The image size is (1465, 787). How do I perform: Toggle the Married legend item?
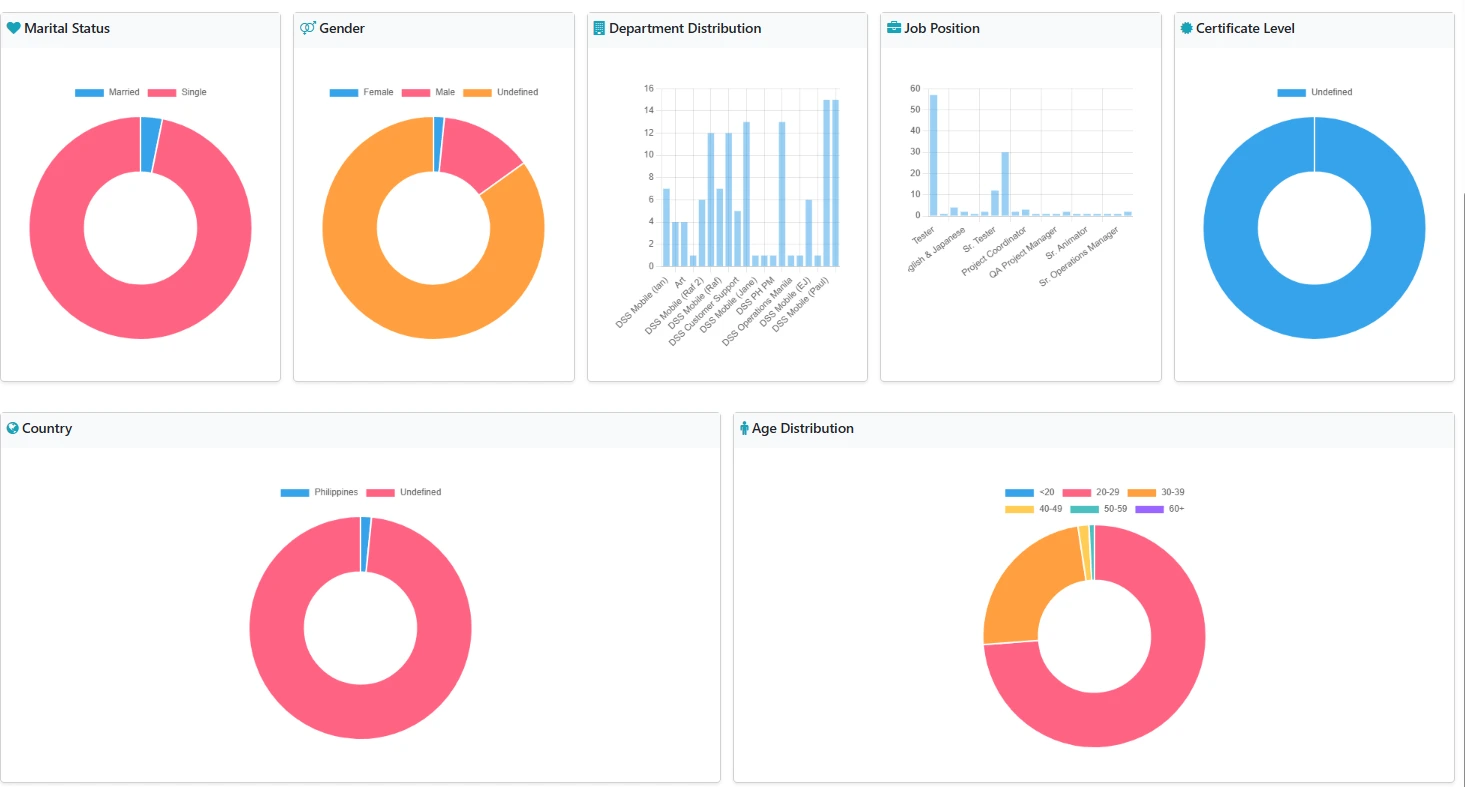[124, 93]
